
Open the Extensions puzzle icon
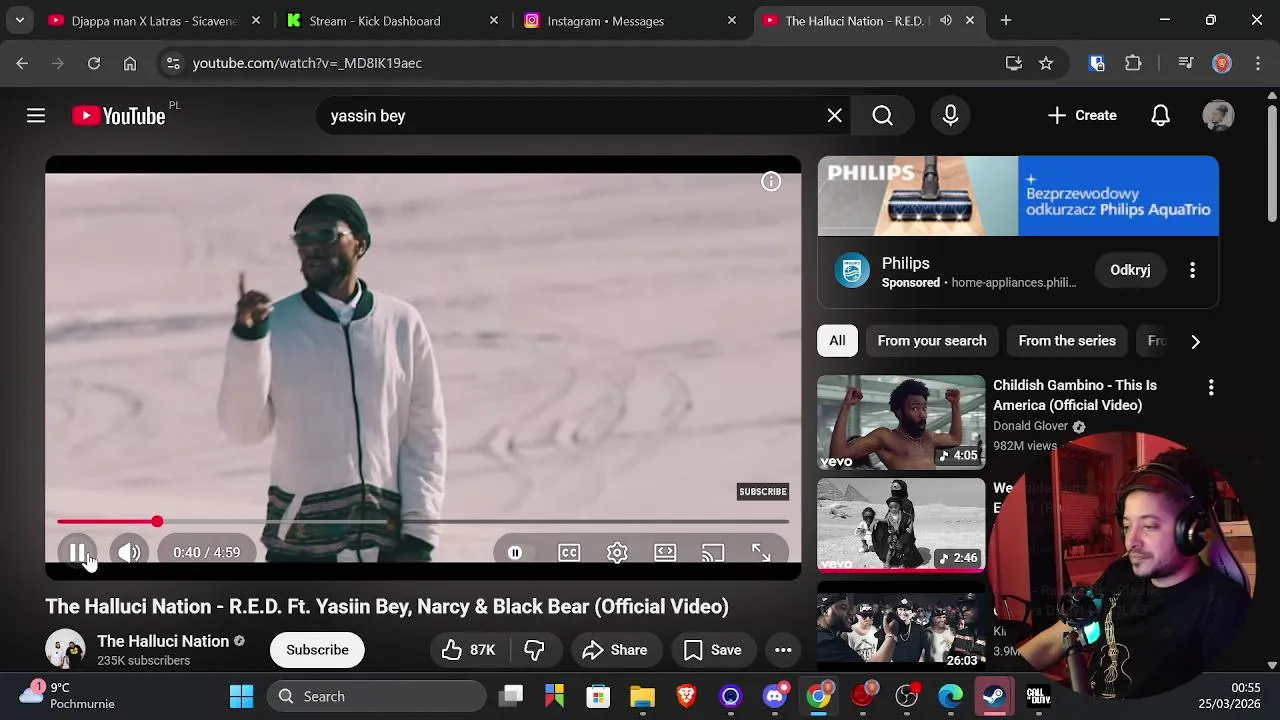click(x=1133, y=63)
